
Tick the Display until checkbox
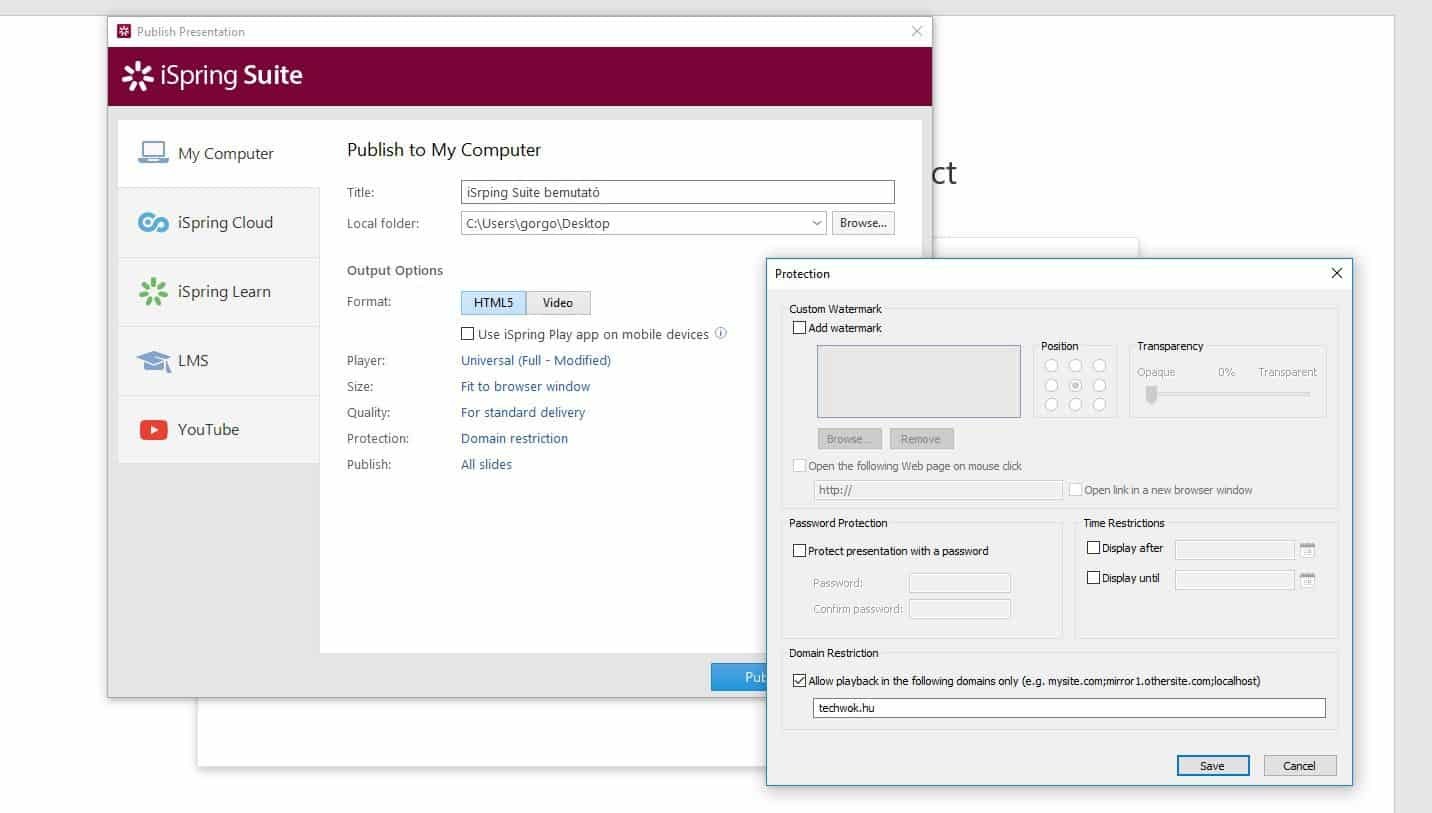coord(1093,578)
